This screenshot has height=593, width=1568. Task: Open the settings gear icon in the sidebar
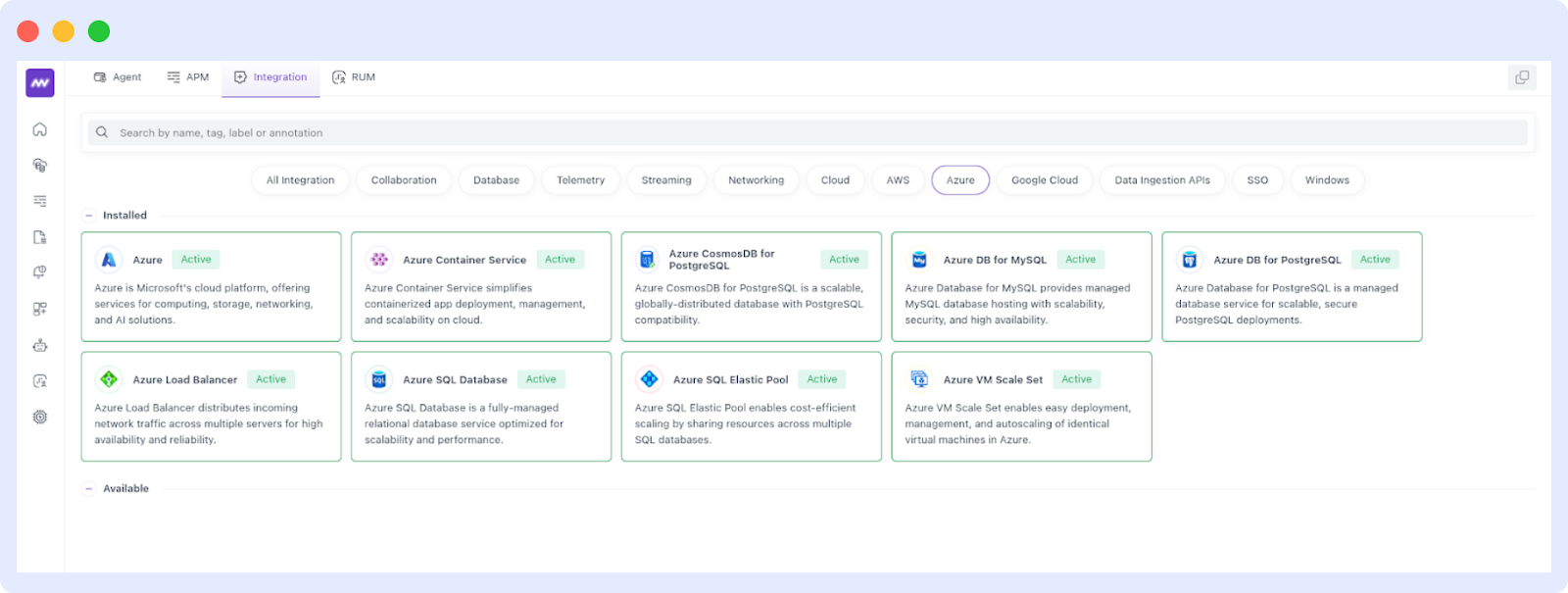[x=40, y=417]
